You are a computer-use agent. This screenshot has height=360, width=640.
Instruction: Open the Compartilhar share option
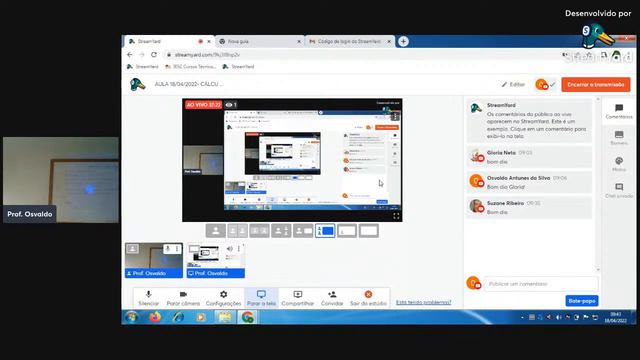298,298
